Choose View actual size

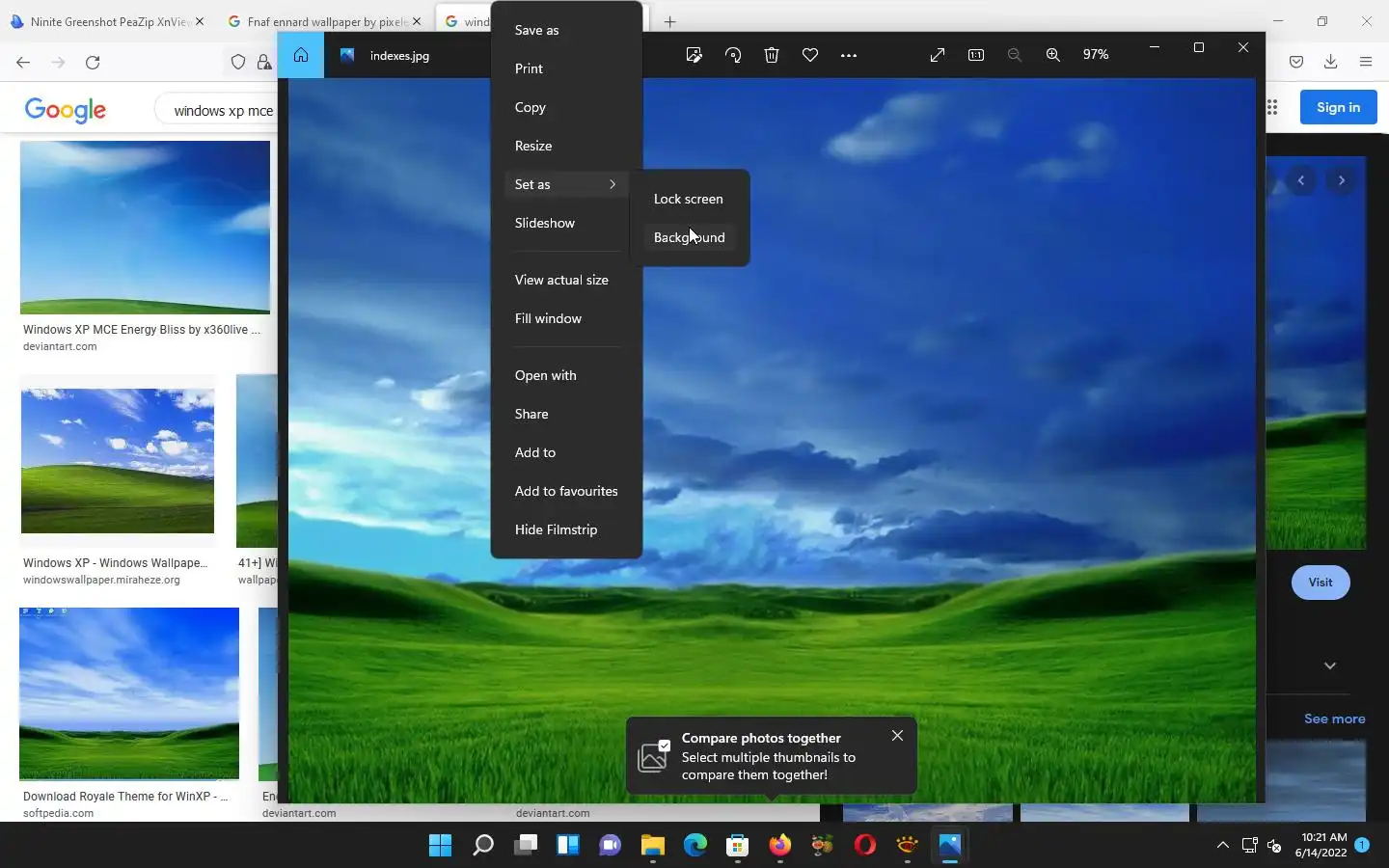click(x=566, y=280)
